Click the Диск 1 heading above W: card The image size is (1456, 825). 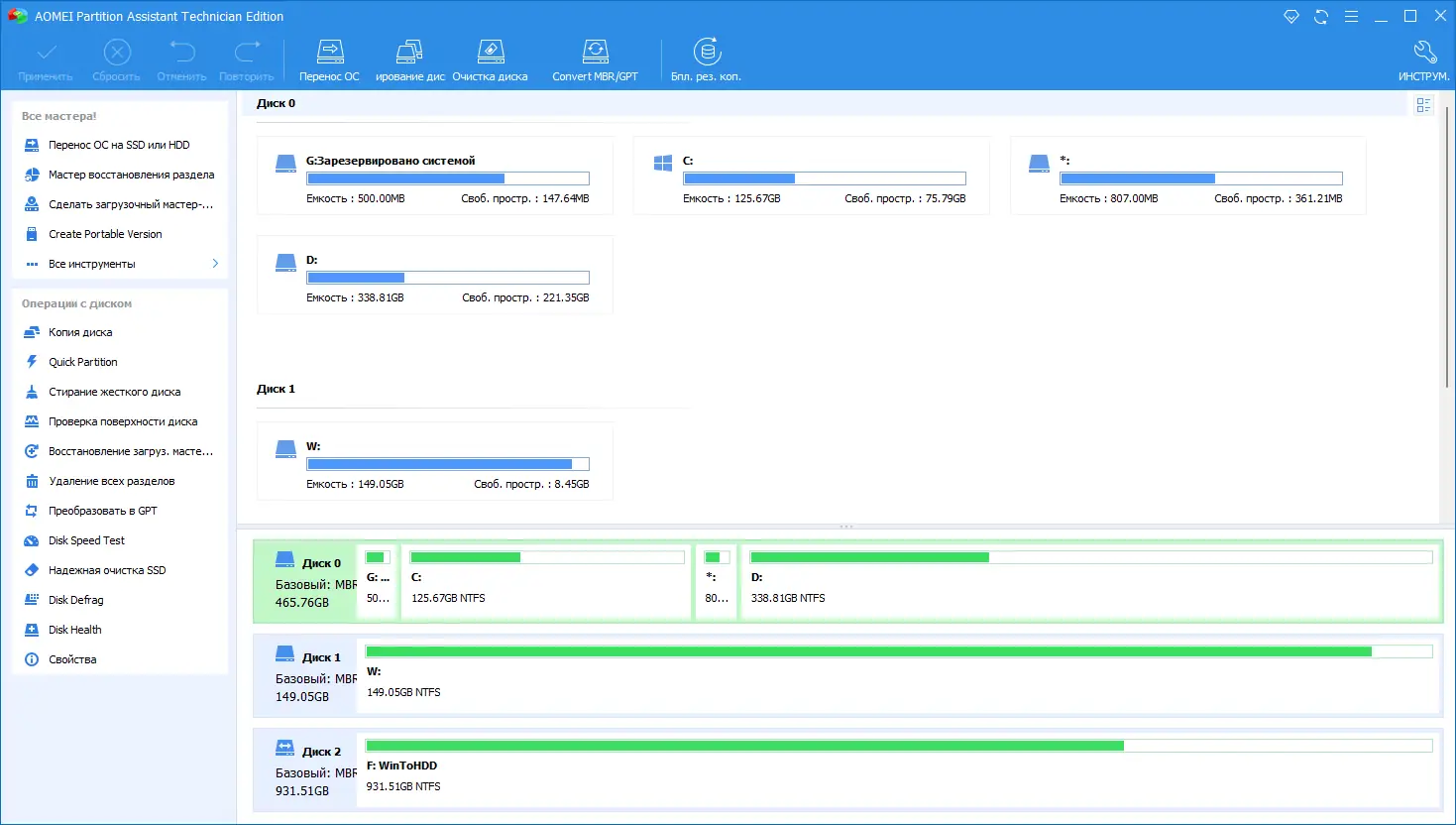pos(276,389)
